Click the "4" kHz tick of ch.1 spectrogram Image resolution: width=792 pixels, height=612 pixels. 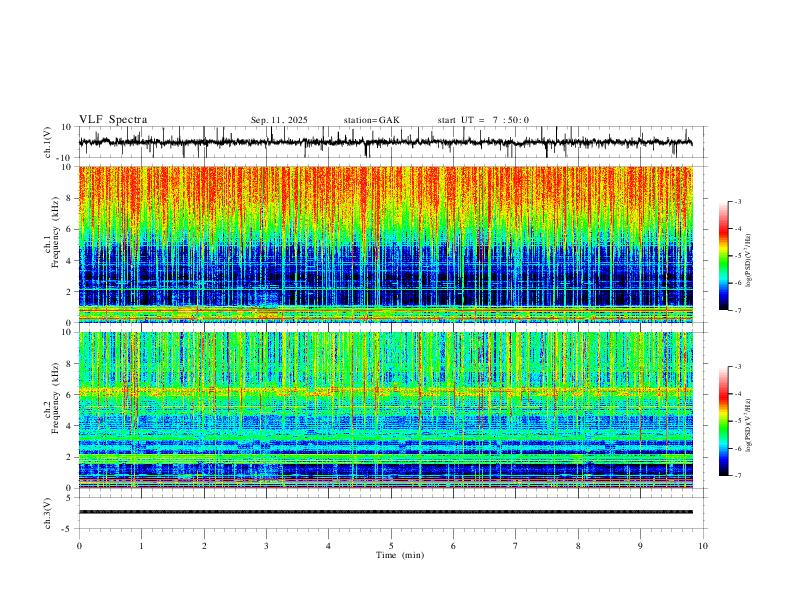click(x=70, y=261)
